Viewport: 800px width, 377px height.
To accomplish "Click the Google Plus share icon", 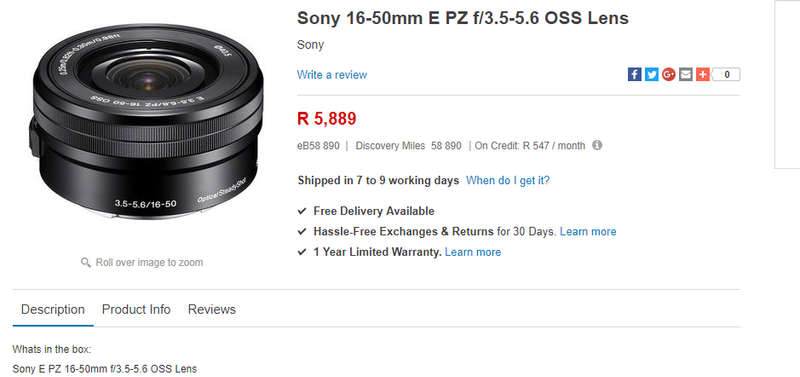I will click(669, 74).
